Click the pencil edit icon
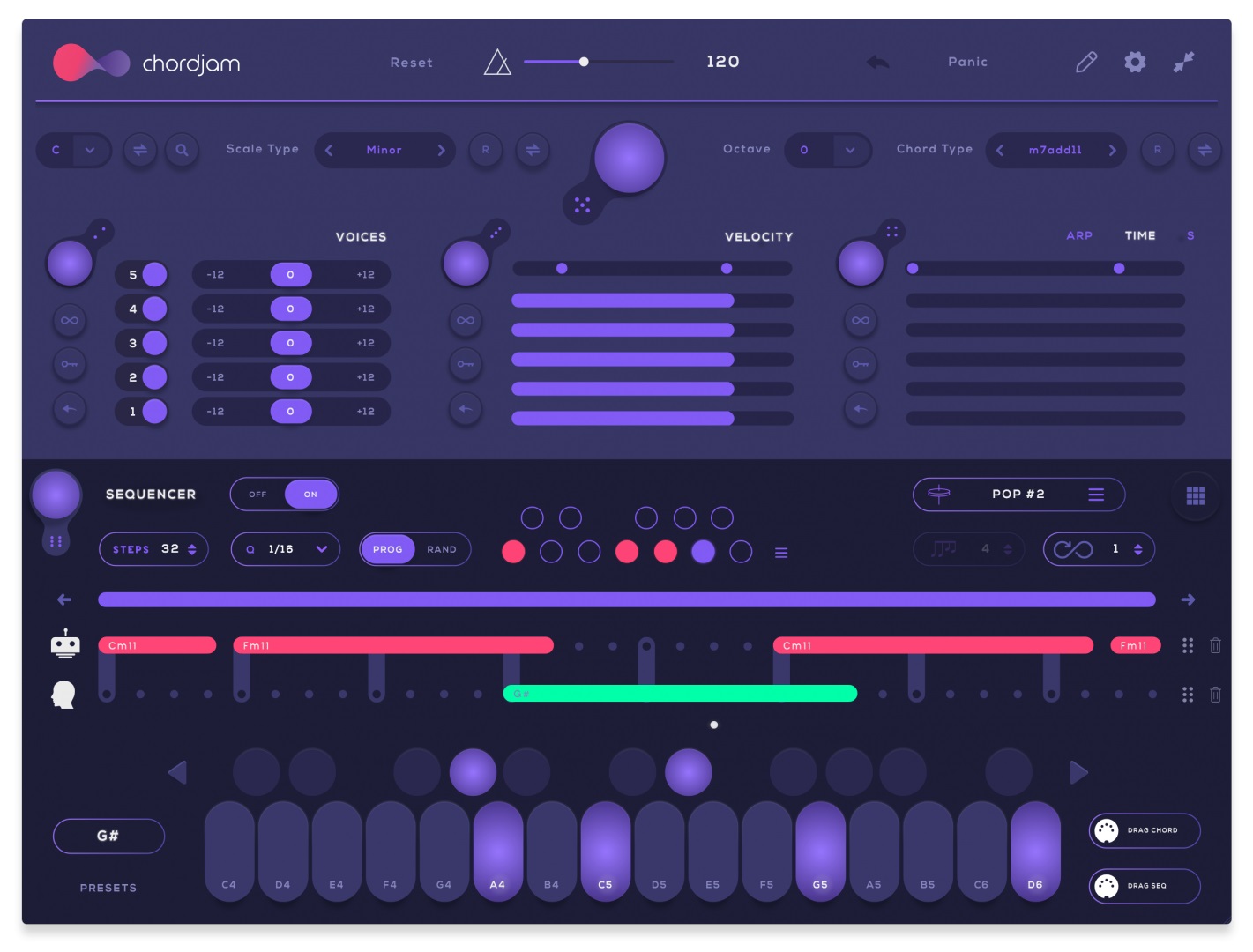Image resolution: width=1253 pixels, height=952 pixels. point(1085,62)
